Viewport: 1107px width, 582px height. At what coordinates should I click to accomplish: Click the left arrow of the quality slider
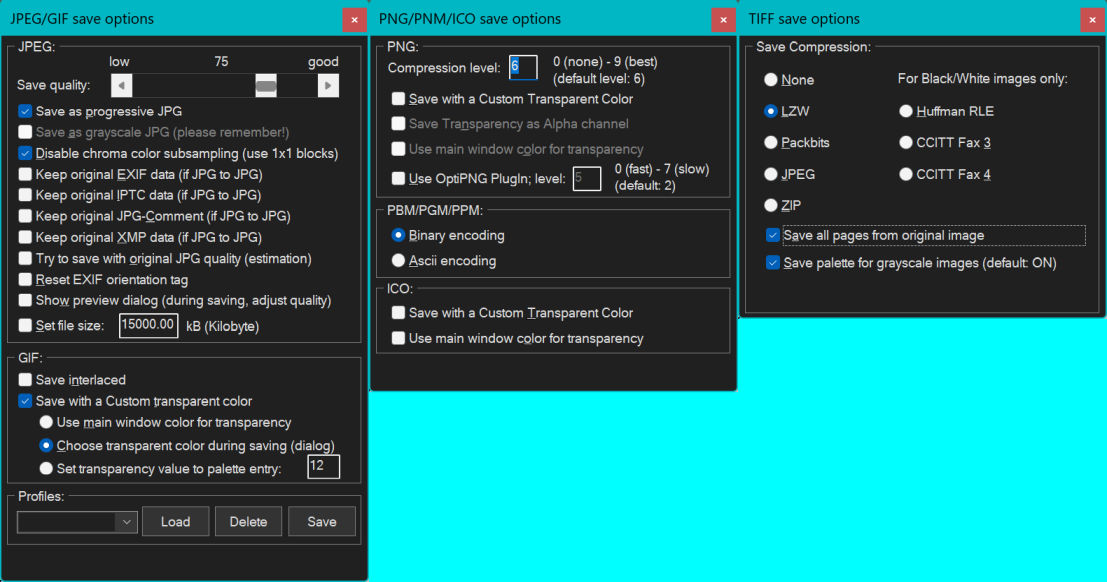click(x=121, y=86)
